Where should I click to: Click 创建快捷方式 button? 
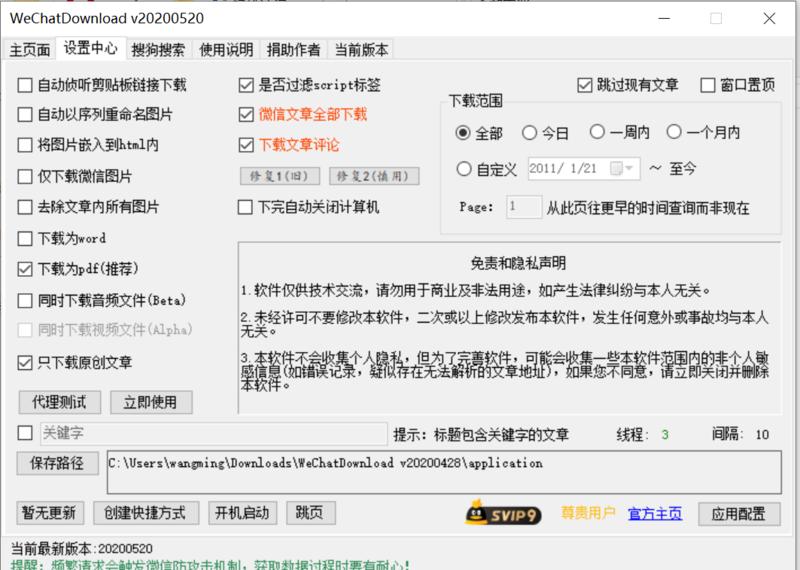click(x=146, y=513)
